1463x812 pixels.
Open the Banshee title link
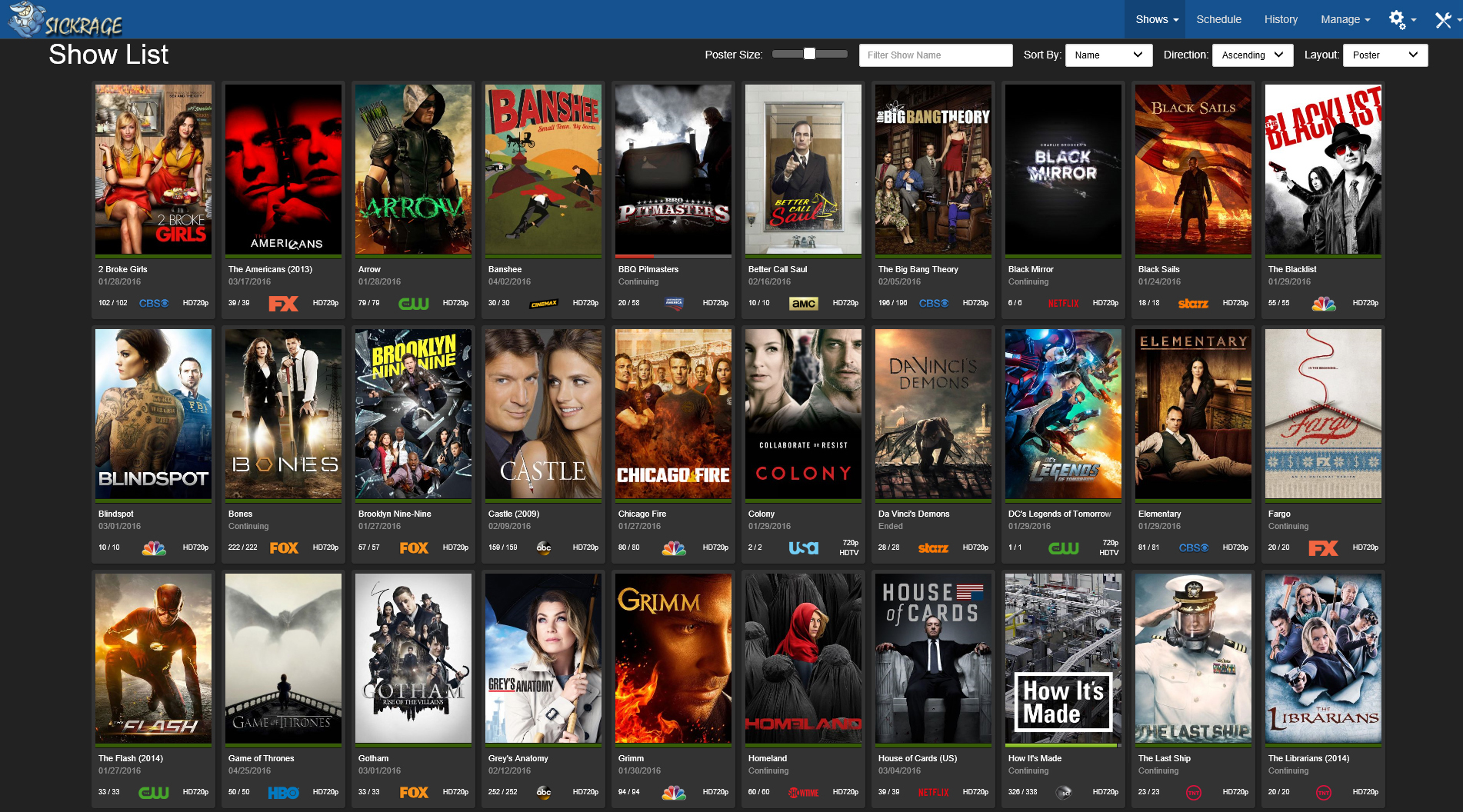coord(505,269)
